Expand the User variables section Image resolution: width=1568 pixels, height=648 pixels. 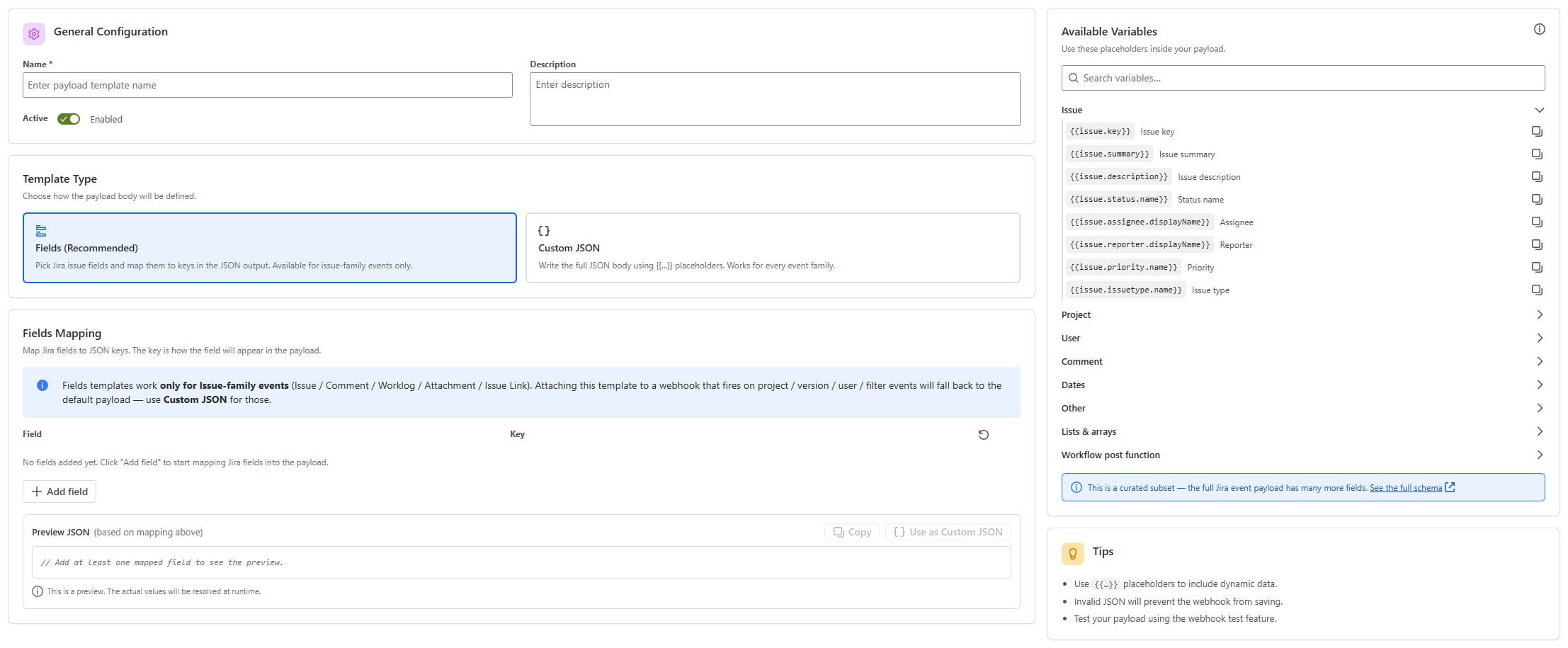(1302, 338)
